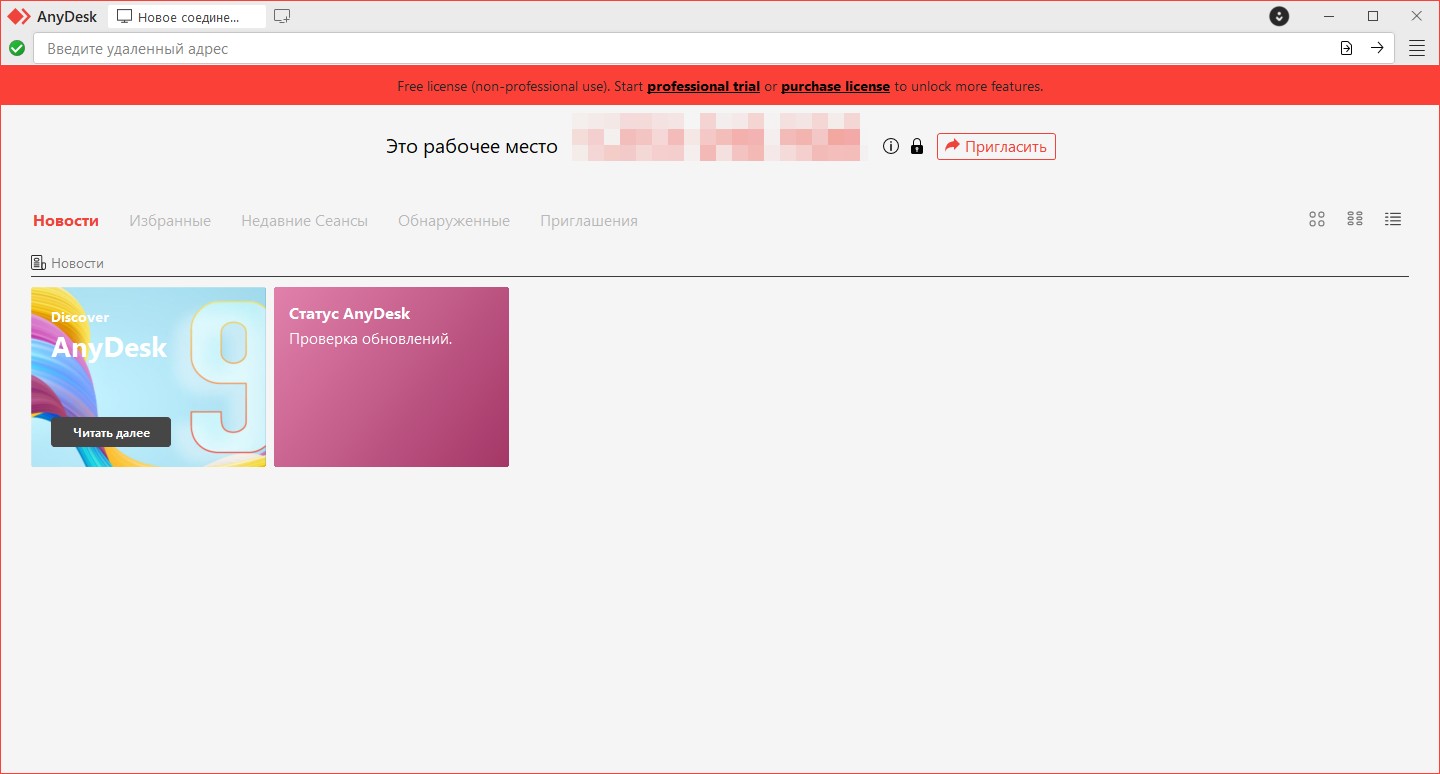The image size is (1440, 774).
Task: Click the Пригласить invite button
Action: 995,147
